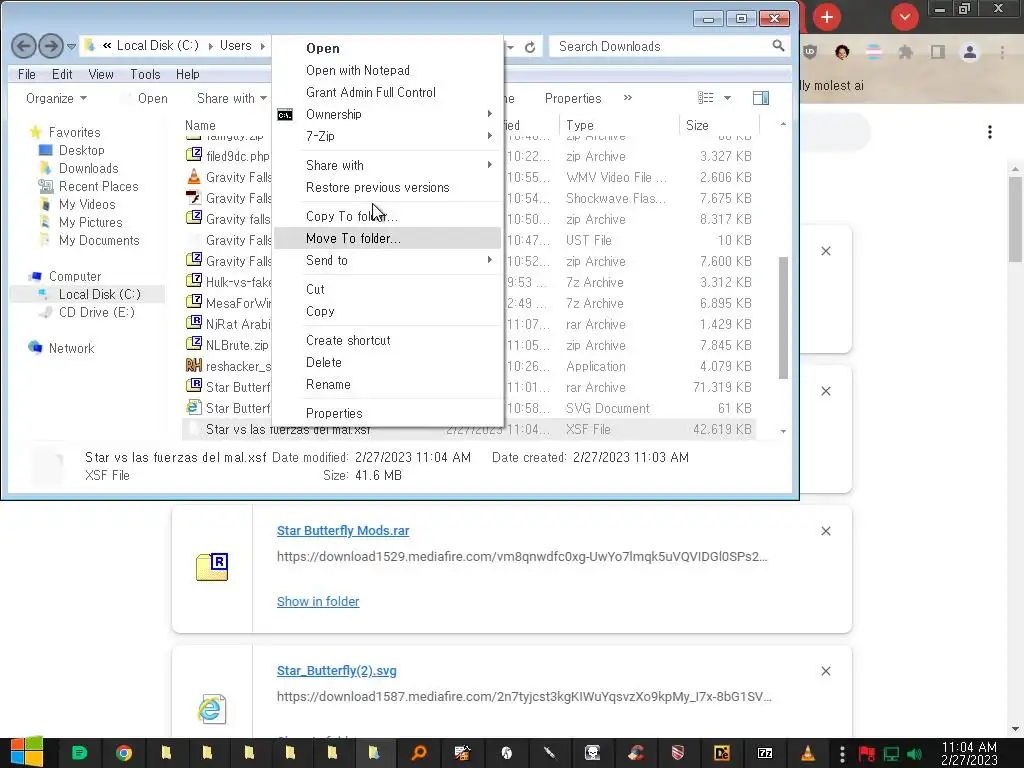
Task: Choose Delete from the context menu
Action: click(387, 362)
